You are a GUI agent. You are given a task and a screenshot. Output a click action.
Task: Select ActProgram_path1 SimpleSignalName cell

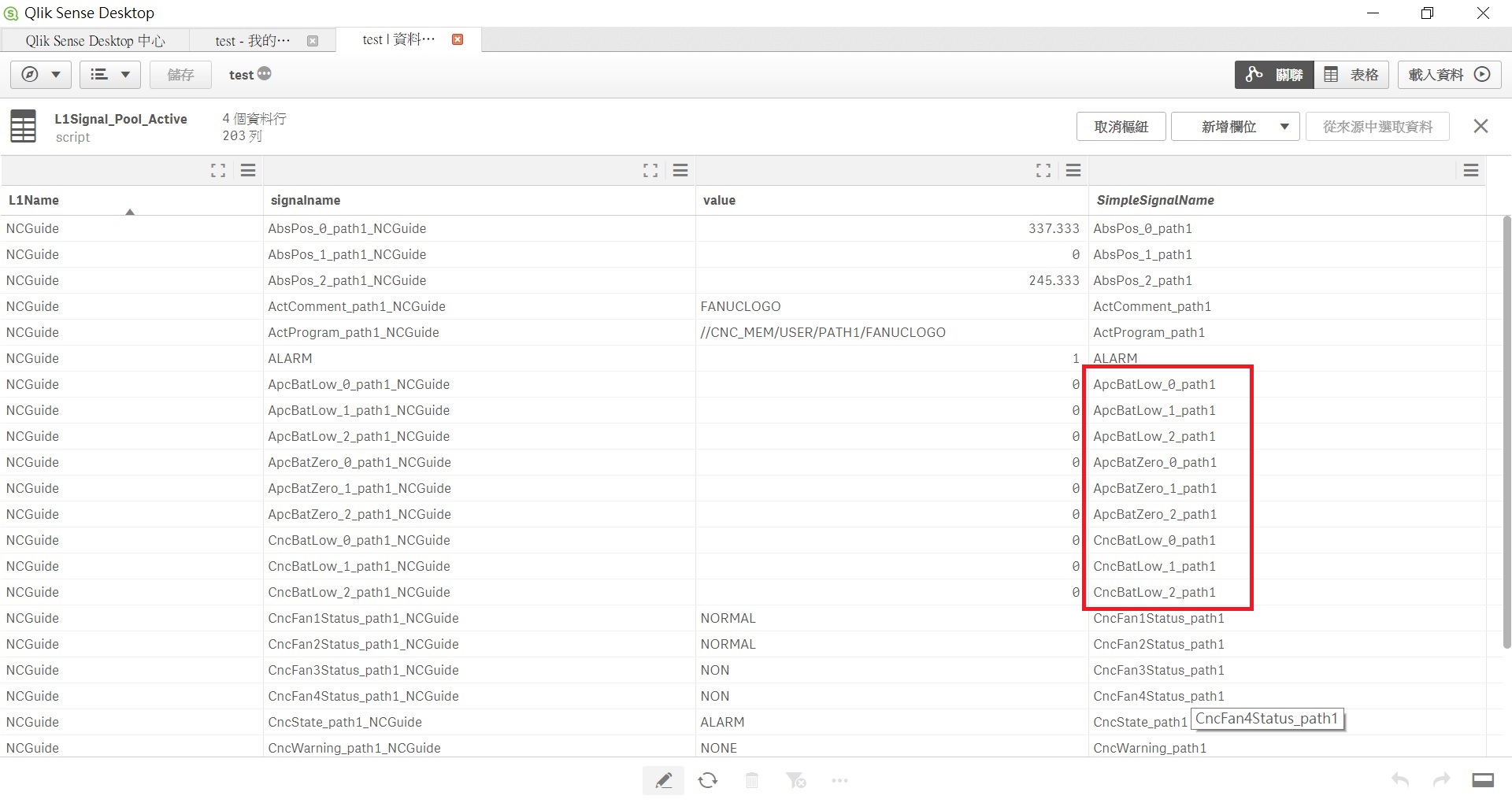[1287, 332]
